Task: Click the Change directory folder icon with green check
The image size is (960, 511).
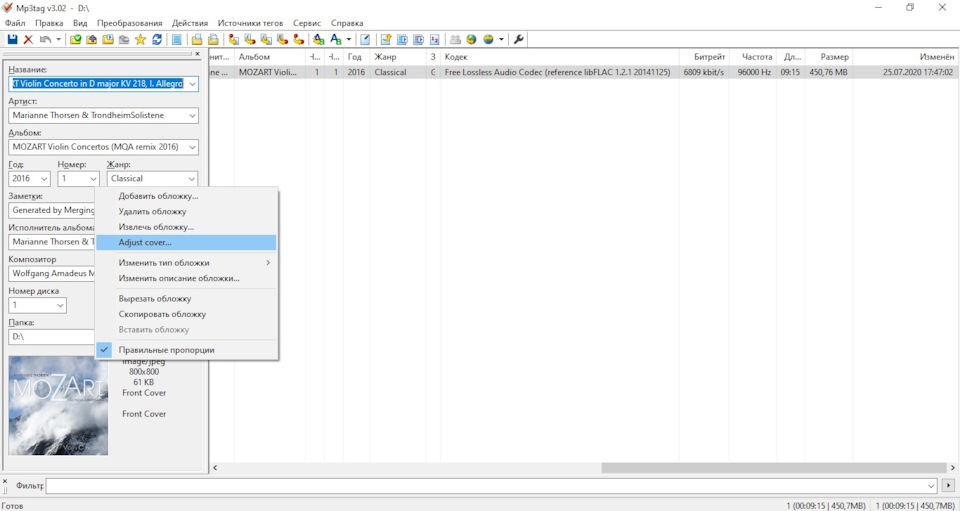Action: (75, 39)
